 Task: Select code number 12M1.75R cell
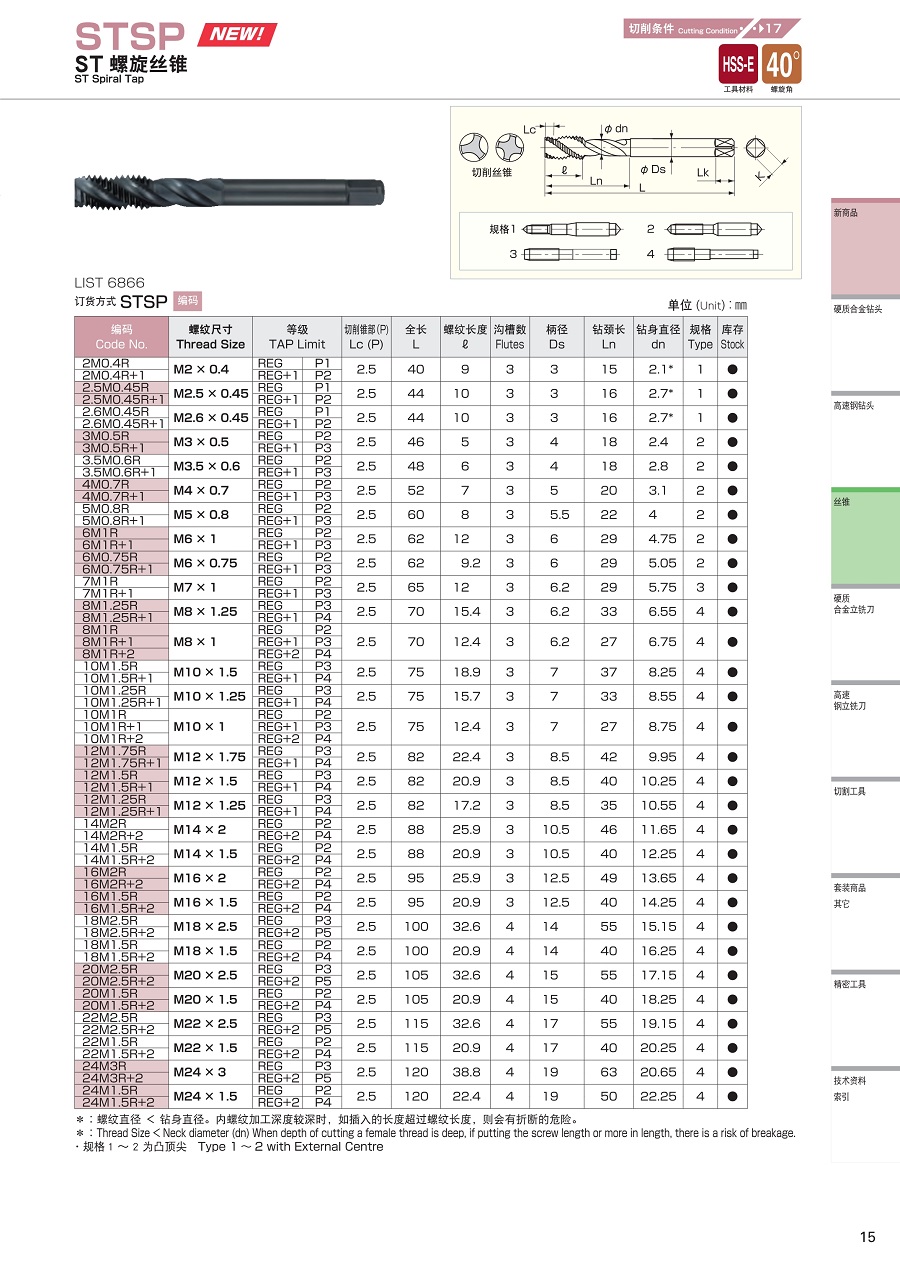(x=115, y=750)
